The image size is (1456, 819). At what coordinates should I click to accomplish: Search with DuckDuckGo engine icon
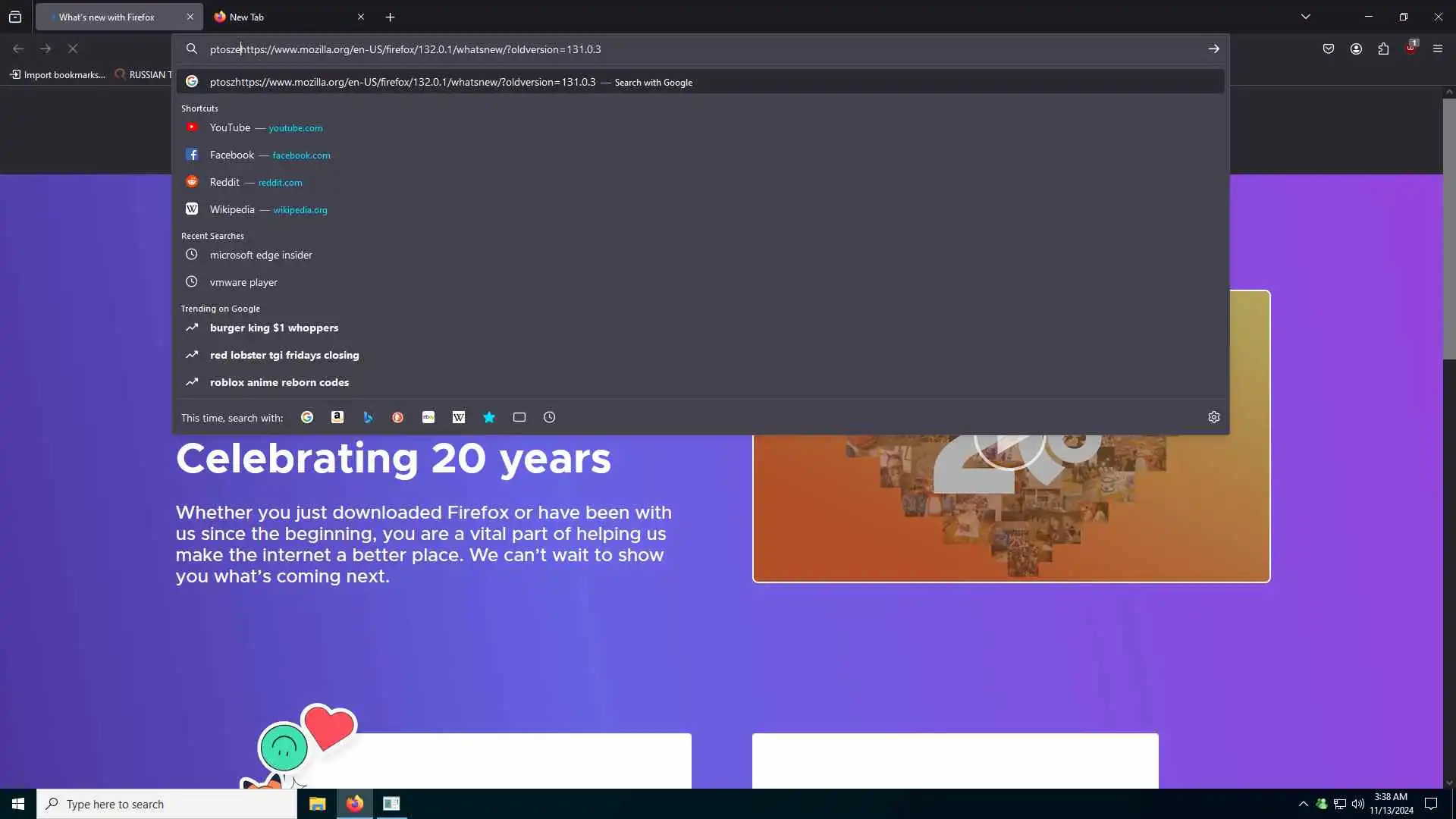(398, 417)
